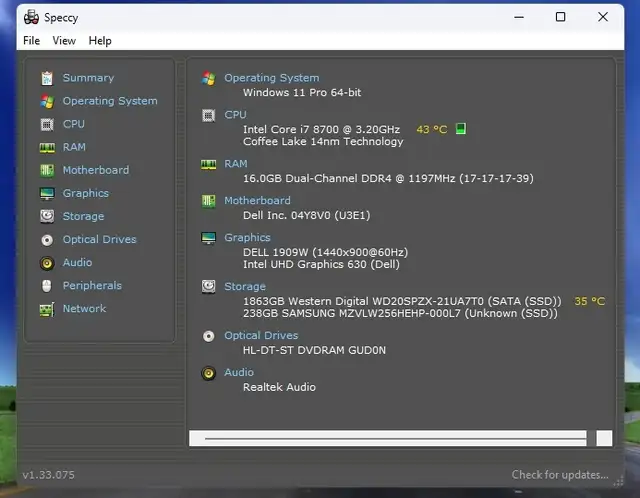Click the Audio heading link in summary
This screenshot has height=498, width=640.
tap(239, 372)
